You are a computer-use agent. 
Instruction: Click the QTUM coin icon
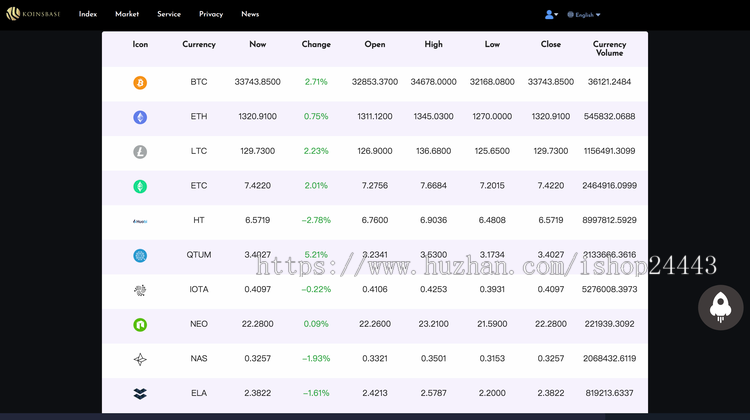(140, 255)
